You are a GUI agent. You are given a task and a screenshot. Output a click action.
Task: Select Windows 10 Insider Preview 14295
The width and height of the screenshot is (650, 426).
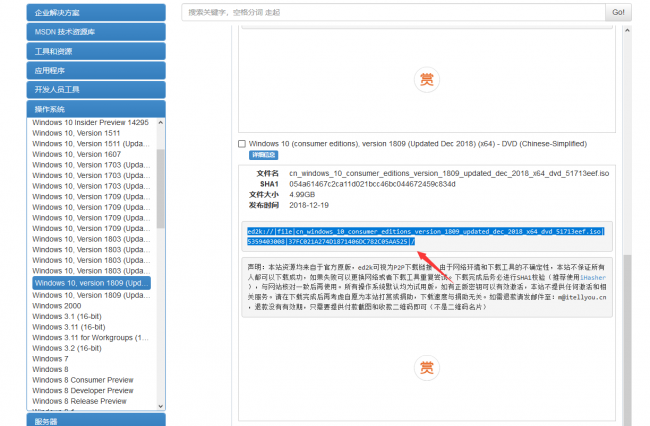click(x=90, y=122)
